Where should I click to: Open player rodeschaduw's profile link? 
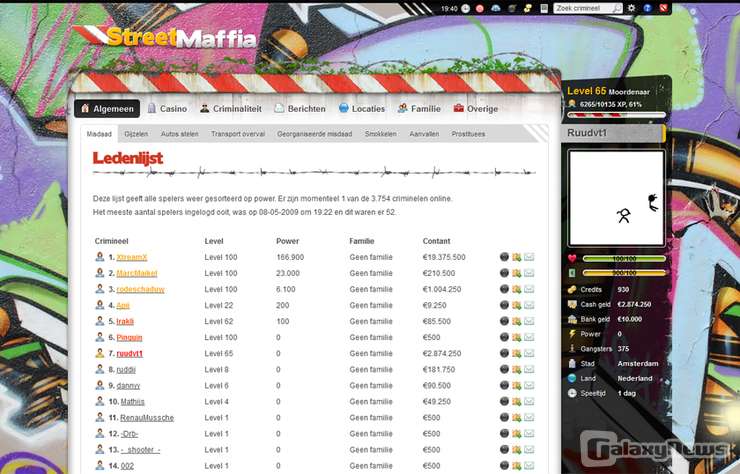tap(141, 289)
